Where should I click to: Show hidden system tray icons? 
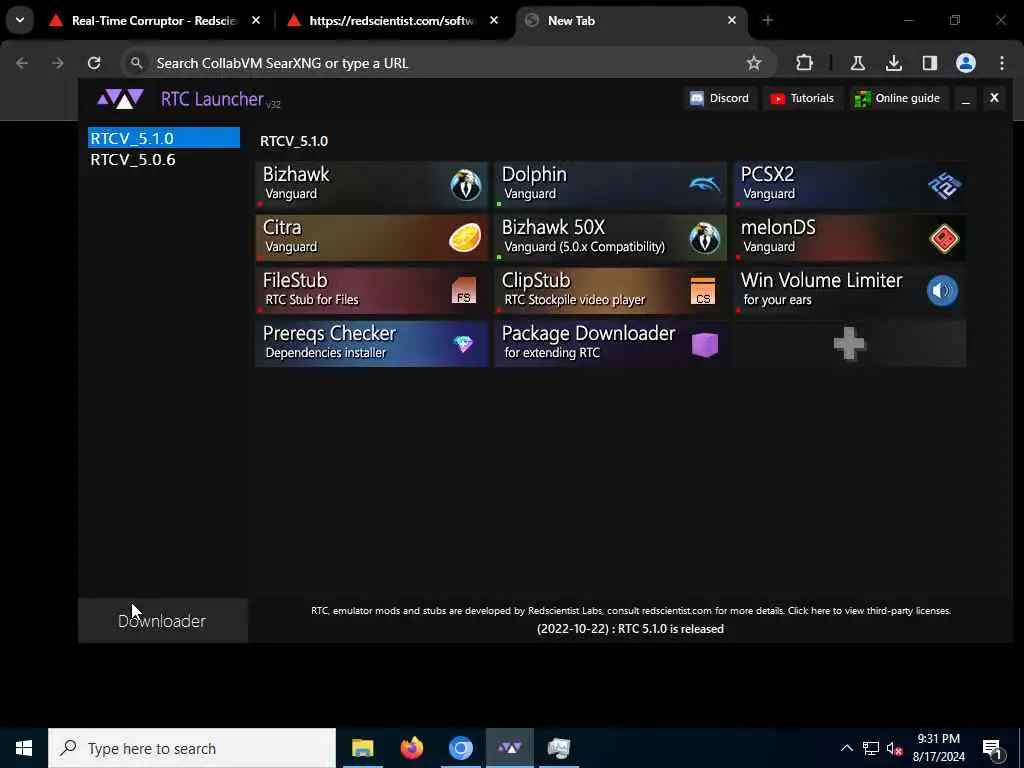(x=846, y=748)
